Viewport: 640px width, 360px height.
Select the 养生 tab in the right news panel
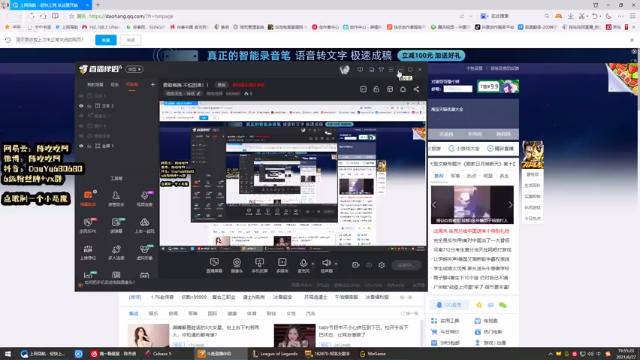point(504,176)
